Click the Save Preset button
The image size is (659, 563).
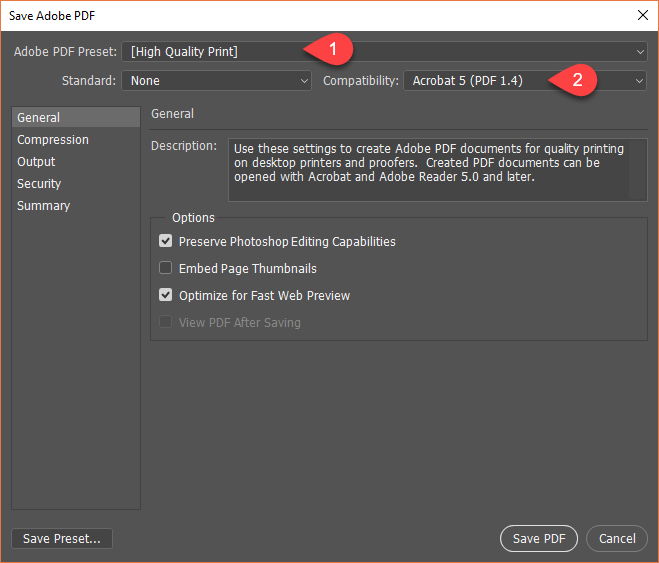coord(62,539)
